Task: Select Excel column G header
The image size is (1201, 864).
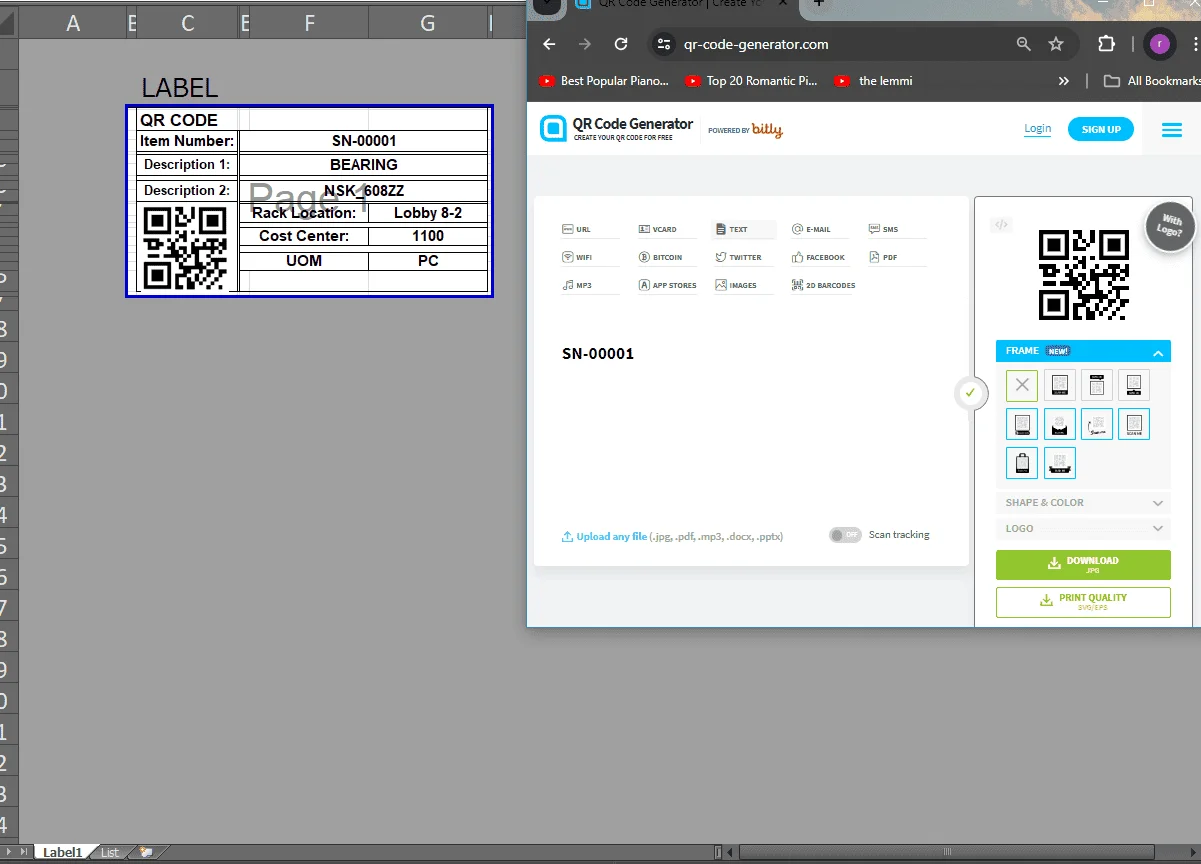Action: pyautogui.click(x=428, y=23)
